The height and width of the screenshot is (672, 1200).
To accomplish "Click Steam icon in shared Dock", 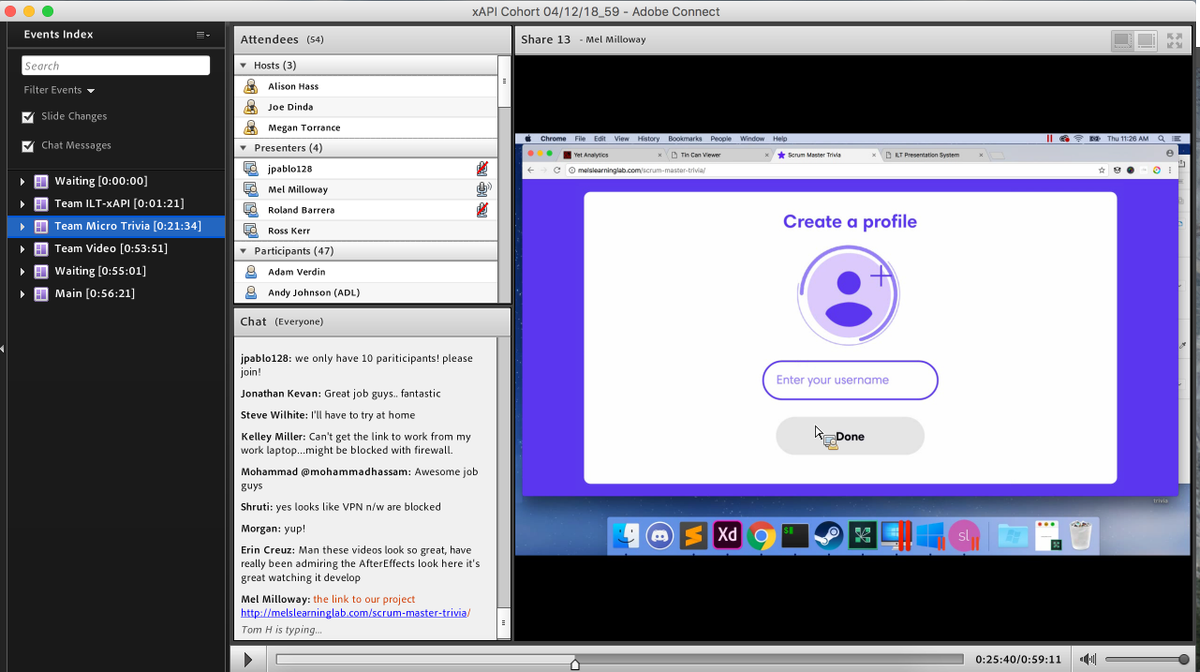I will (x=828, y=536).
